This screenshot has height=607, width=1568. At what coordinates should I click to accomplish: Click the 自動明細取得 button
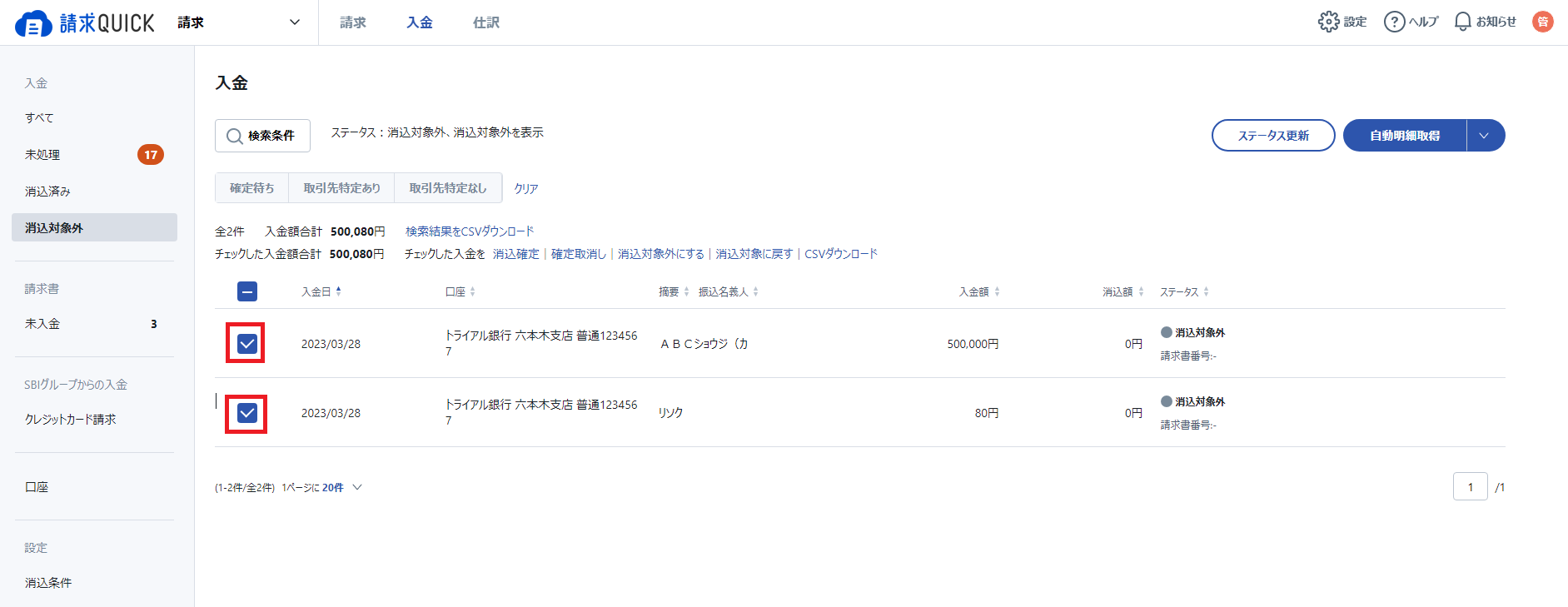coord(1405,136)
